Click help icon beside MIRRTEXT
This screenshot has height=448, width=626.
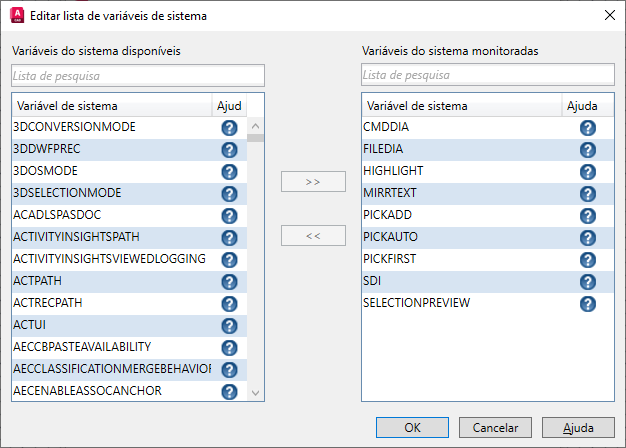coord(588,194)
